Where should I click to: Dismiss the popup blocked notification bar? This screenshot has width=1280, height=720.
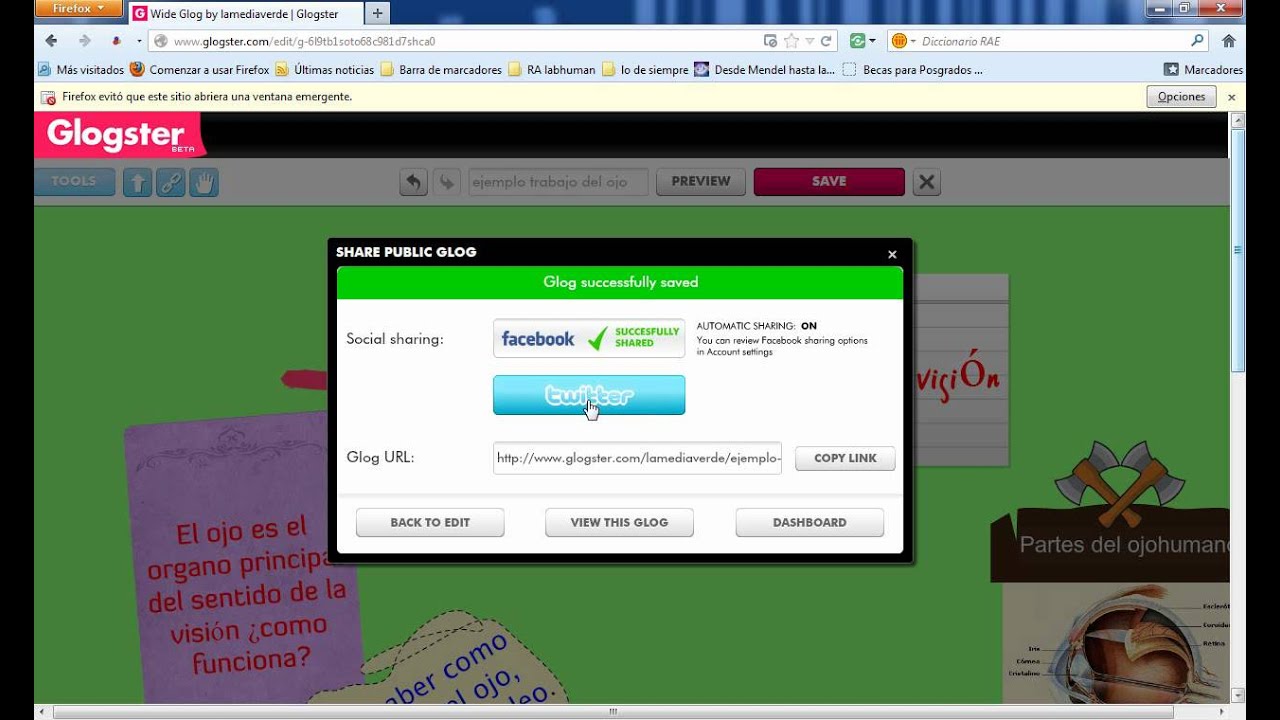click(x=1232, y=97)
